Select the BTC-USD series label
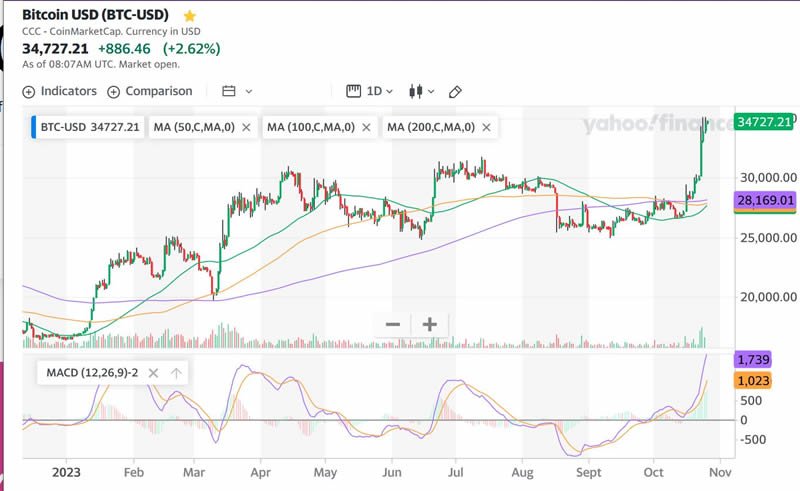This screenshot has height=491, width=800. pyautogui.click(x=91, y=128)
